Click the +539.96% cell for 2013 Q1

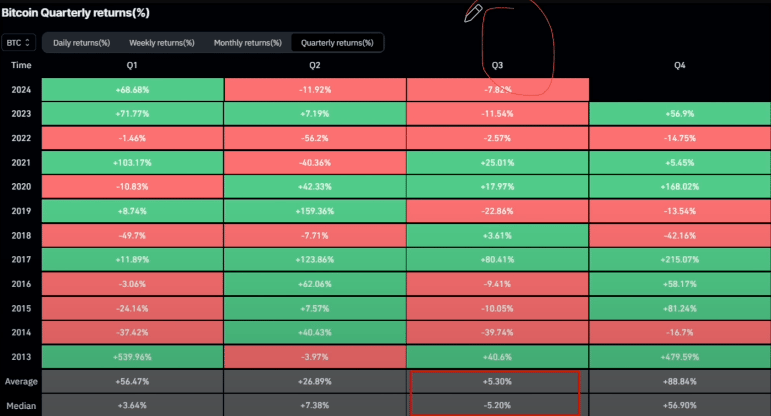click(132, 357)
